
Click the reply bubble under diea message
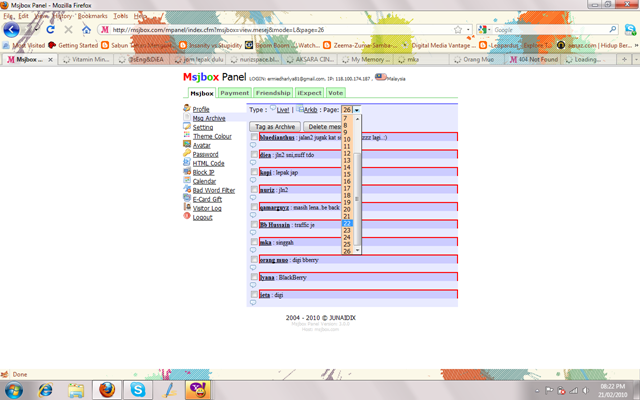(x=253, y=162)
